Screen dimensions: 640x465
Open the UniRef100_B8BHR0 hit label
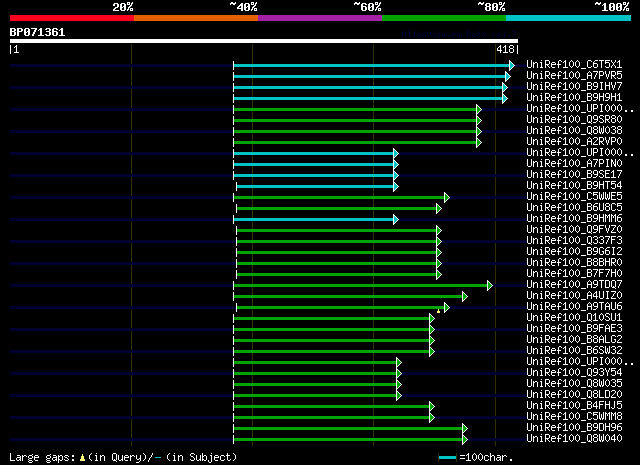[574, 263]
